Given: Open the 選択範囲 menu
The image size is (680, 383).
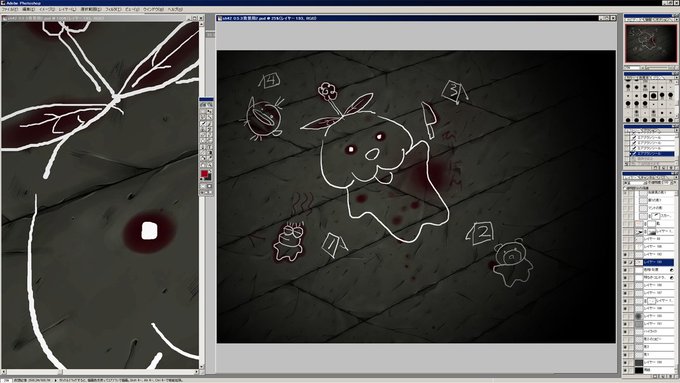Looking at the screenshot, I should click(90, 9).
